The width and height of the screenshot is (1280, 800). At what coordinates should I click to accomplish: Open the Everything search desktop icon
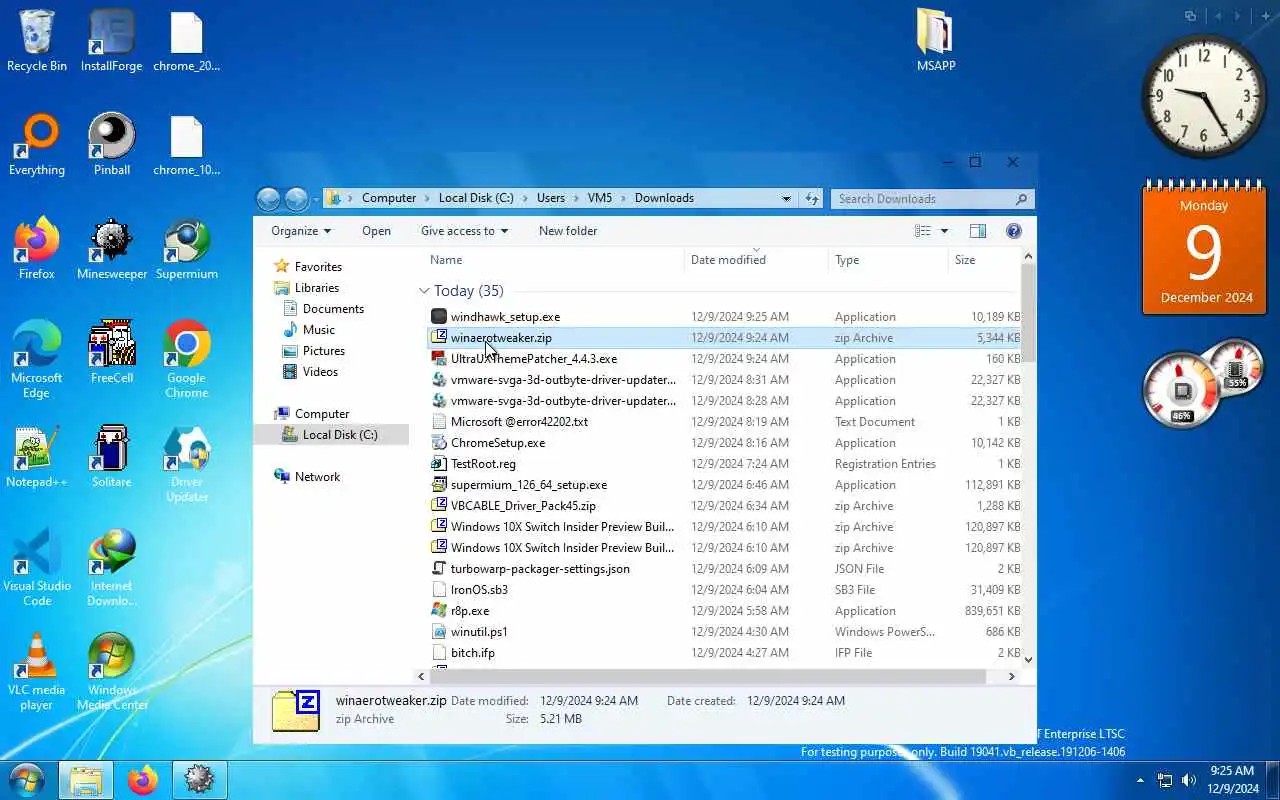pos(37,144)
